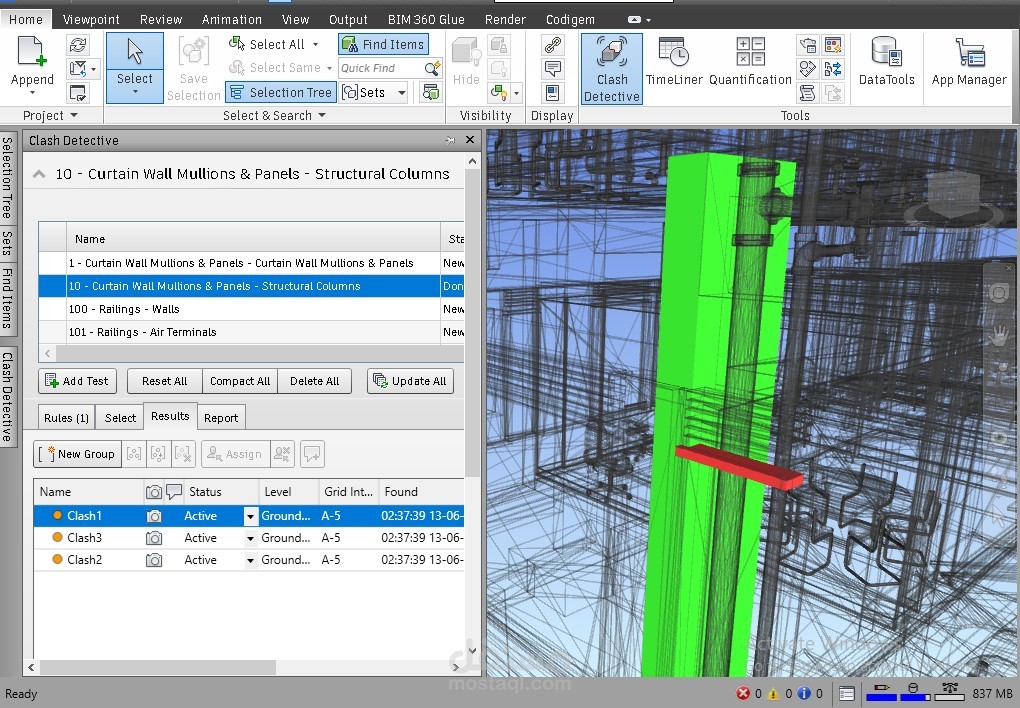This screenshot has height=708, width=1020.
Task: Click the Quick Find search icon
Action: pyautogui.click(x=432, y=68)
